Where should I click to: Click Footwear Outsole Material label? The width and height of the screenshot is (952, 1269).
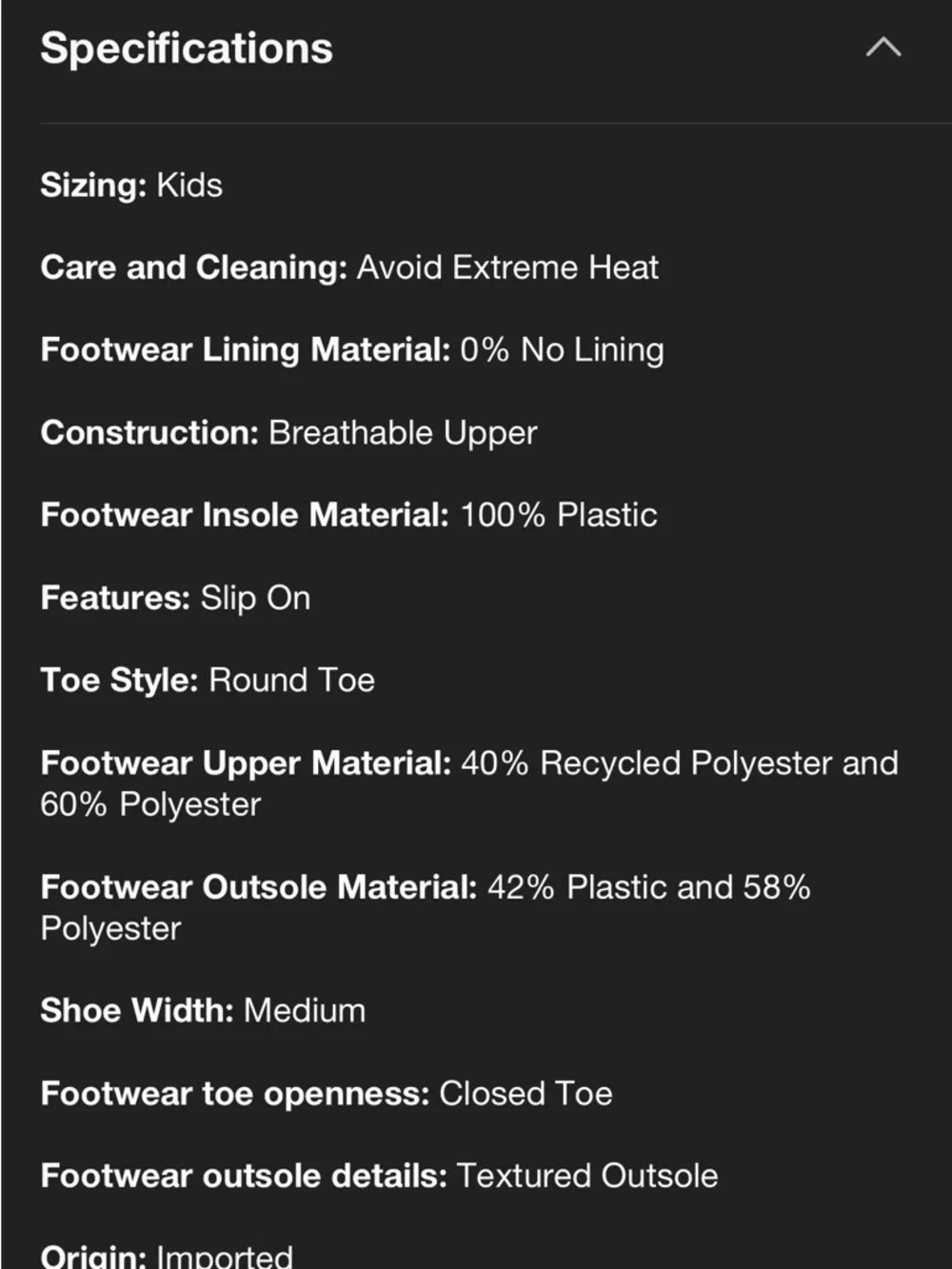pyautogui.click(x=259, y=887)
